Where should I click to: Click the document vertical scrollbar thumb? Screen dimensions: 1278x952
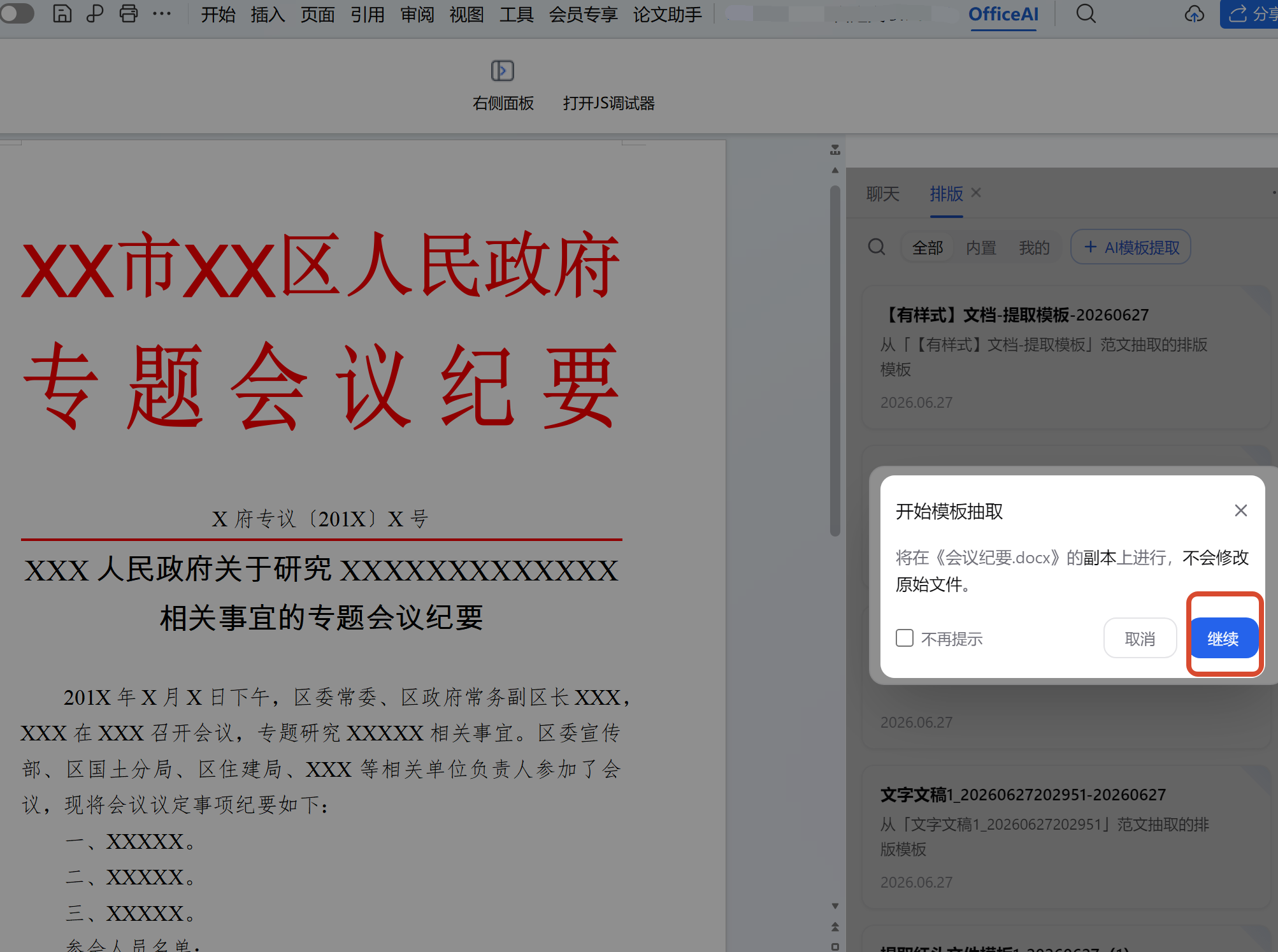pyautogui.click(x=835, y=361)
